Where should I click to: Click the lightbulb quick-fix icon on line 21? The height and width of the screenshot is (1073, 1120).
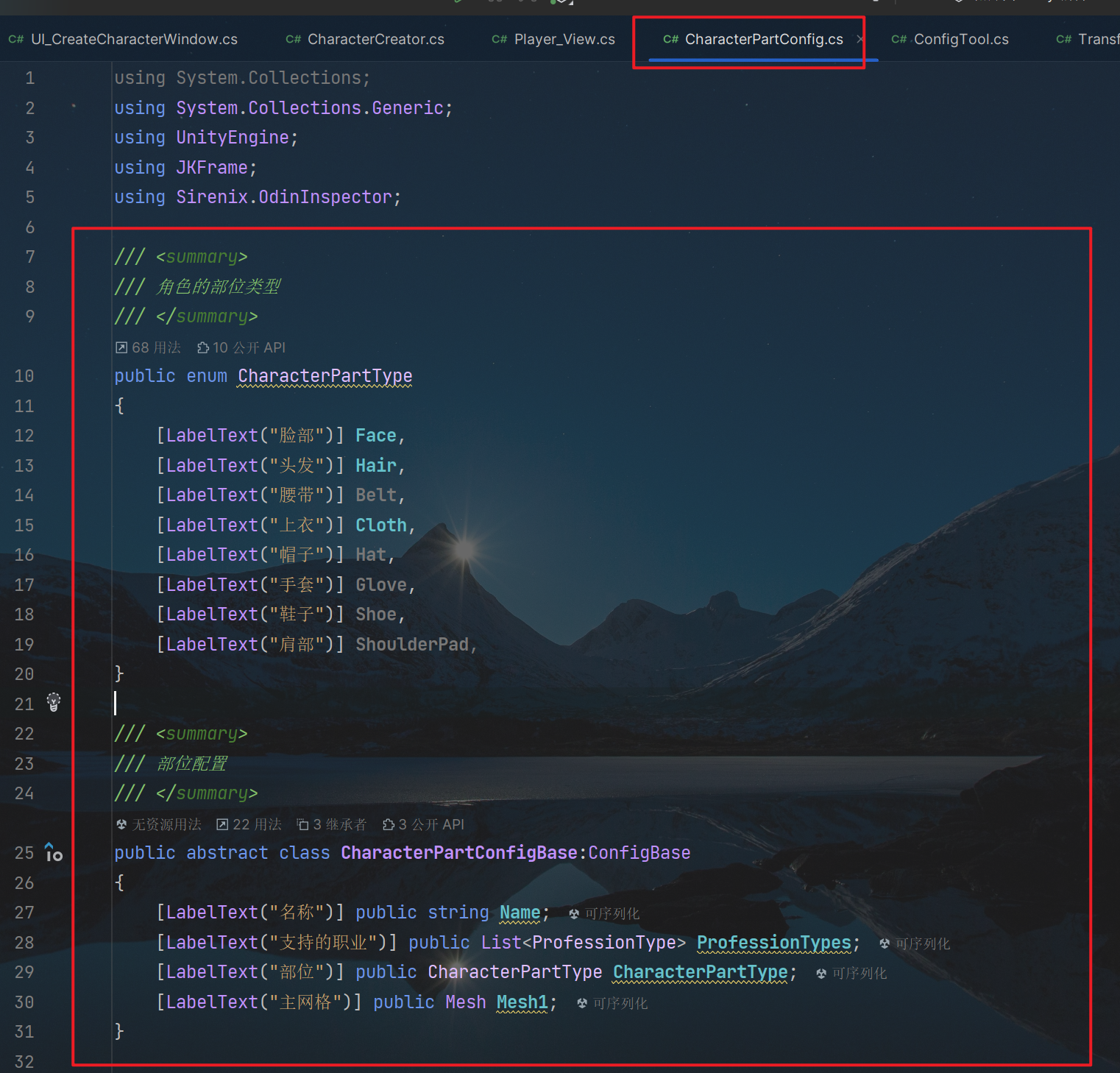click(x=54, y=702)
